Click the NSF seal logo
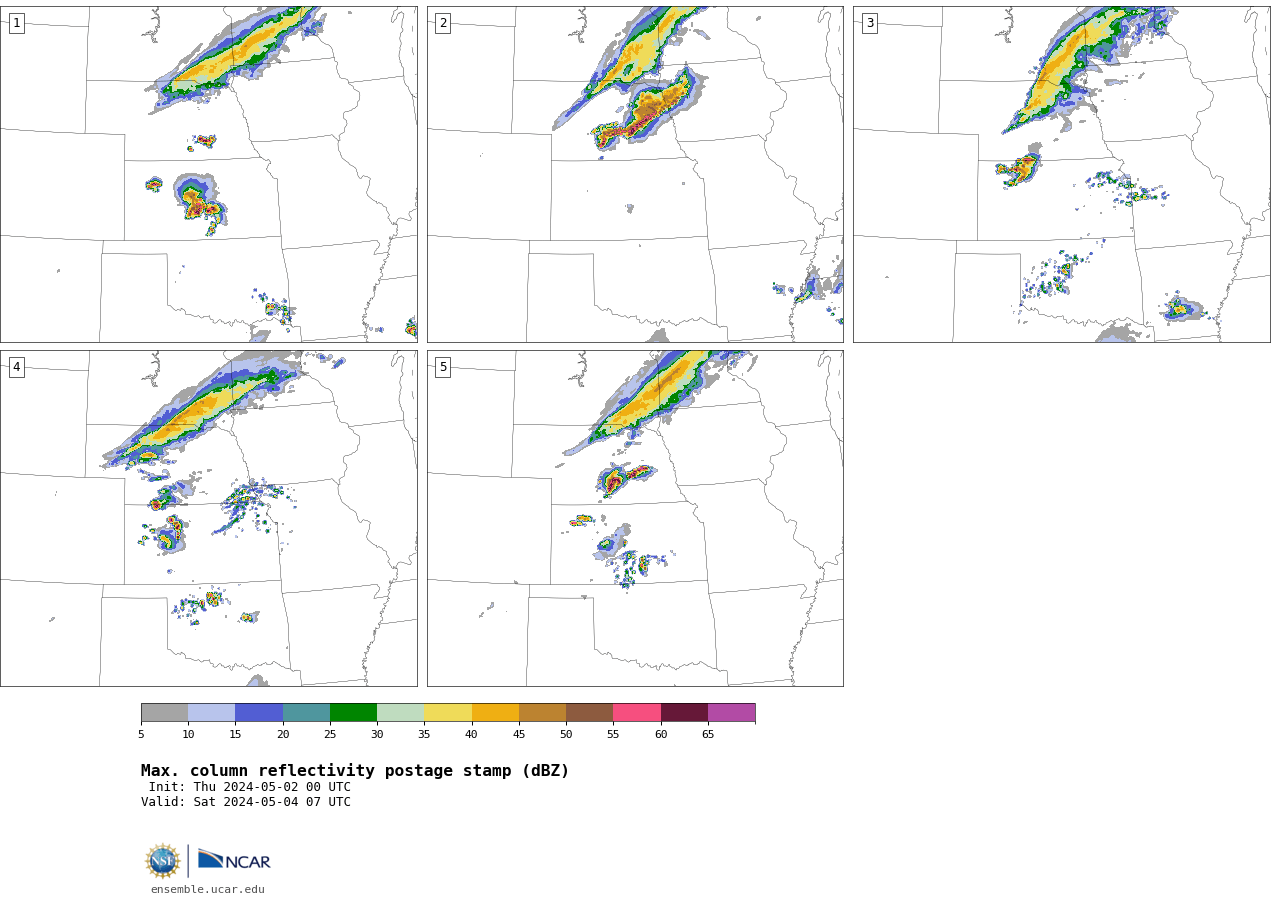 [163, 861]
